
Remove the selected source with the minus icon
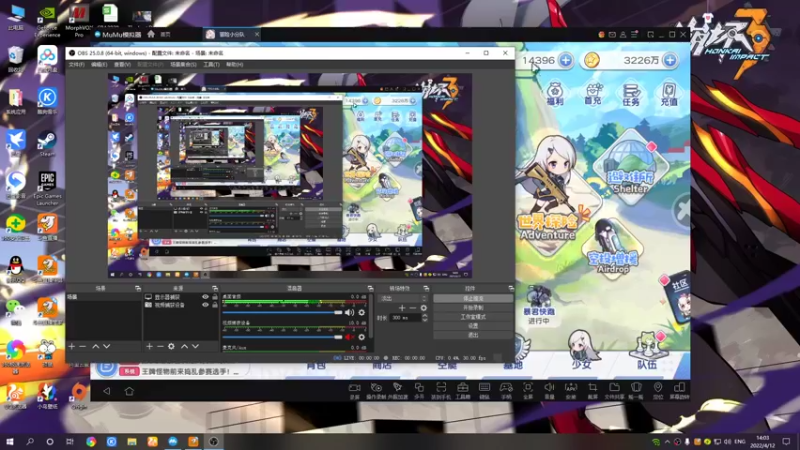click(x=160, y=346)
